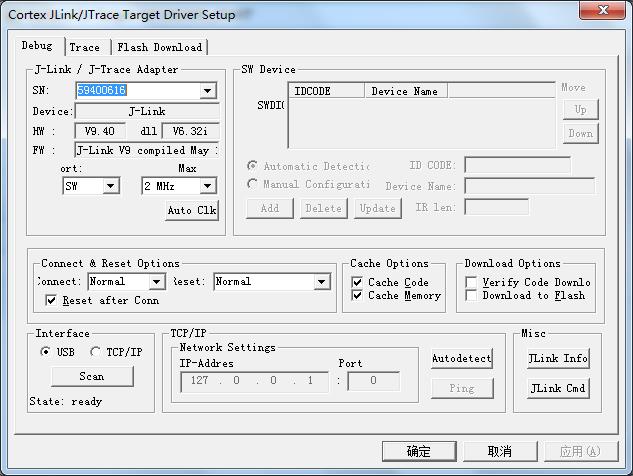Image resolution: width=633 pixels, height=476 pixels.
Task: Click the Device field showing J-Link
Action: 147,111
